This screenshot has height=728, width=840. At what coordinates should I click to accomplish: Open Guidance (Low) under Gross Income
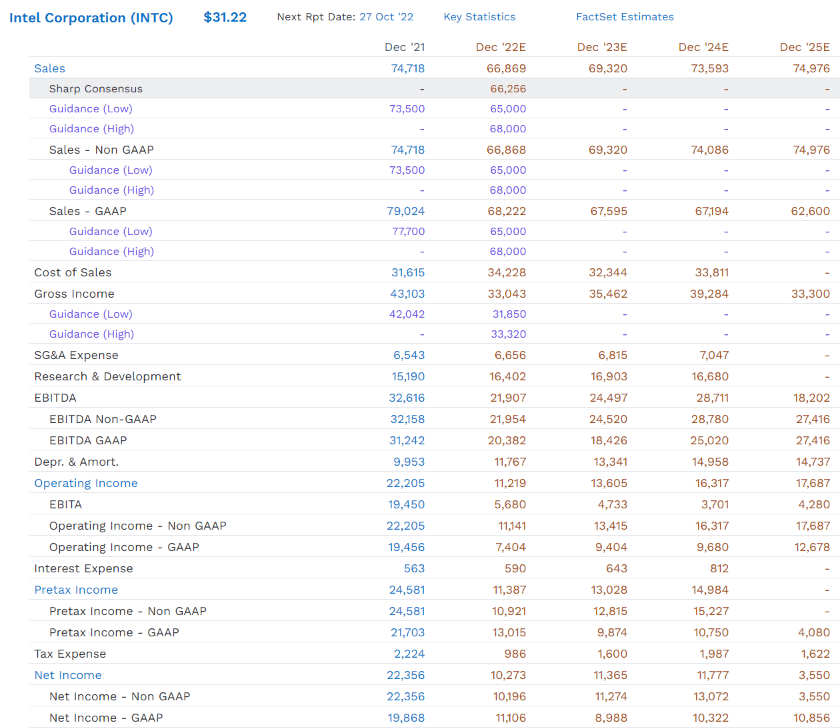(x=91, y=314)
